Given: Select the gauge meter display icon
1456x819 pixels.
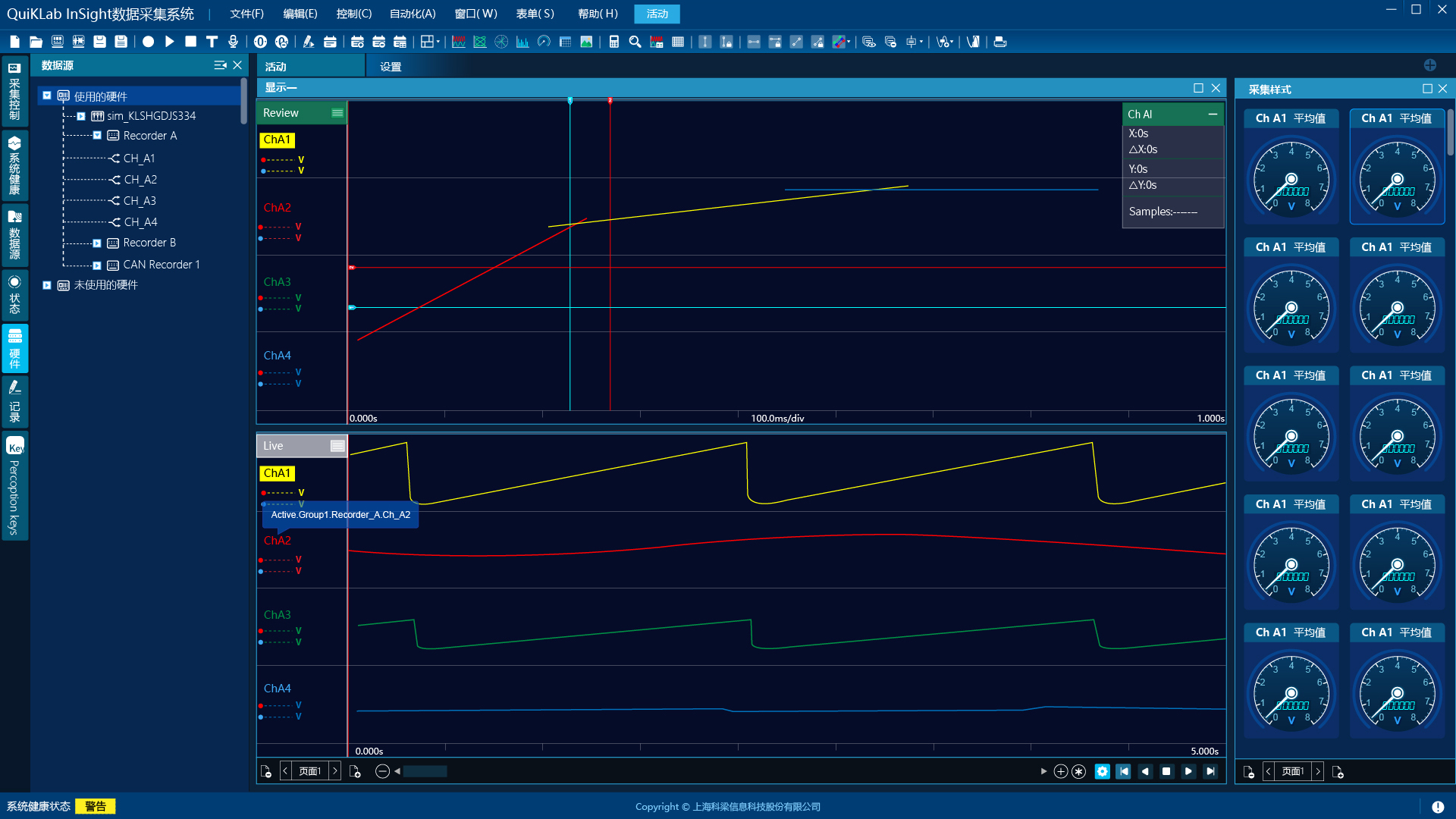Looking at the screenshot, I should [544, 42].
